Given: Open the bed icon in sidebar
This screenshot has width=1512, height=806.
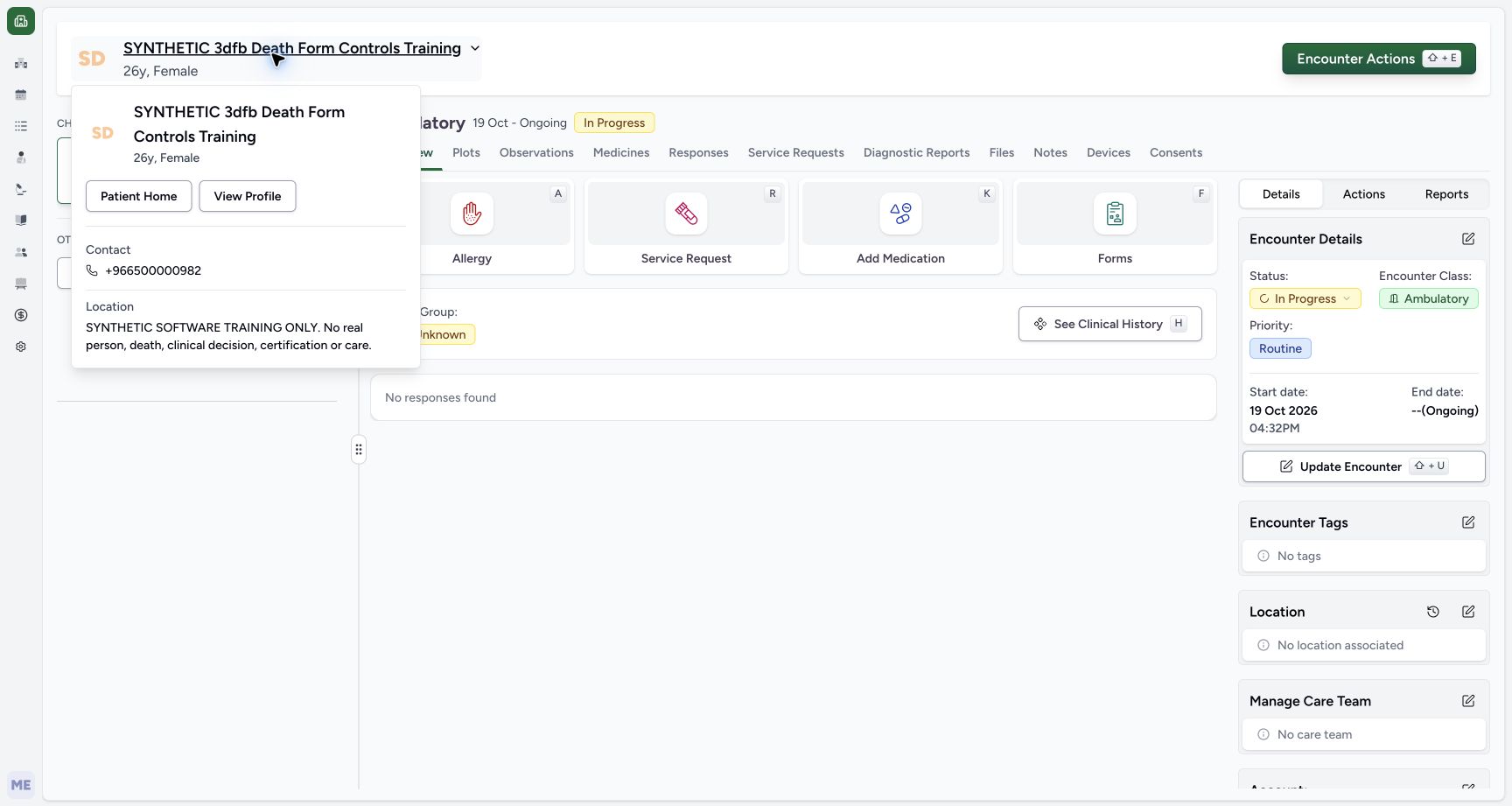Looking at the screenshot, I should [21, 284].
